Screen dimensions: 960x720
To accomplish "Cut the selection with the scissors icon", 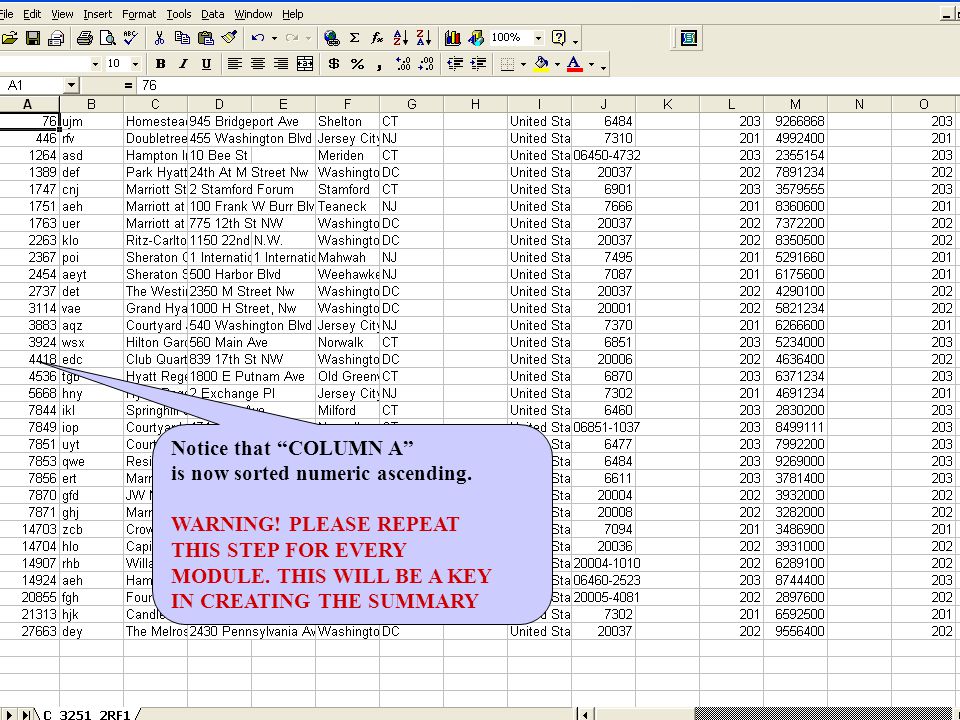I will 159,39.
